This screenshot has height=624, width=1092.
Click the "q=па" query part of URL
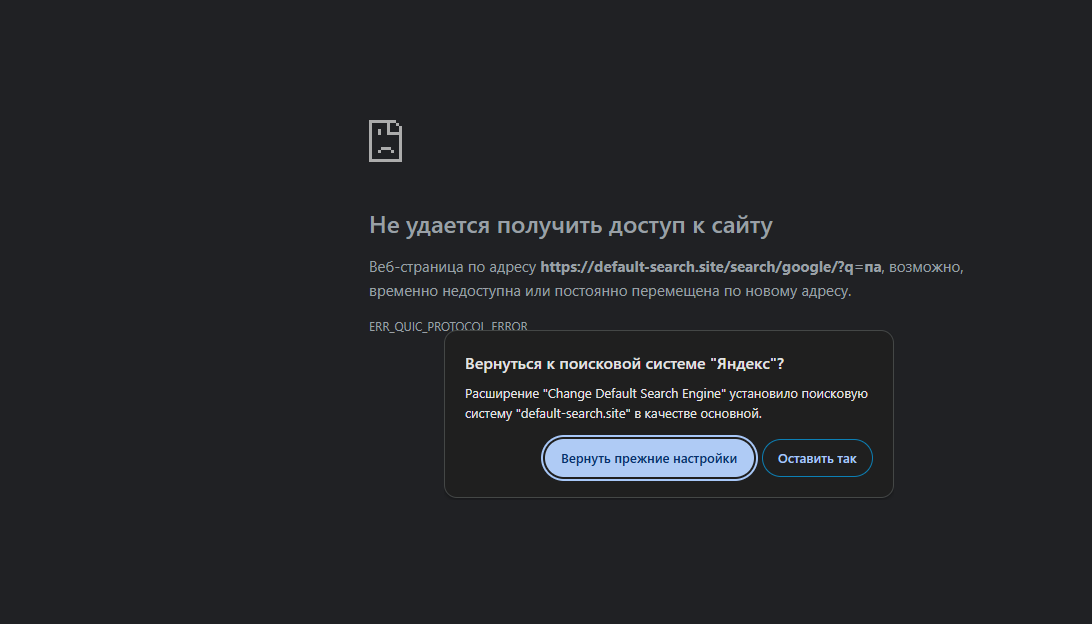(863, 267)
